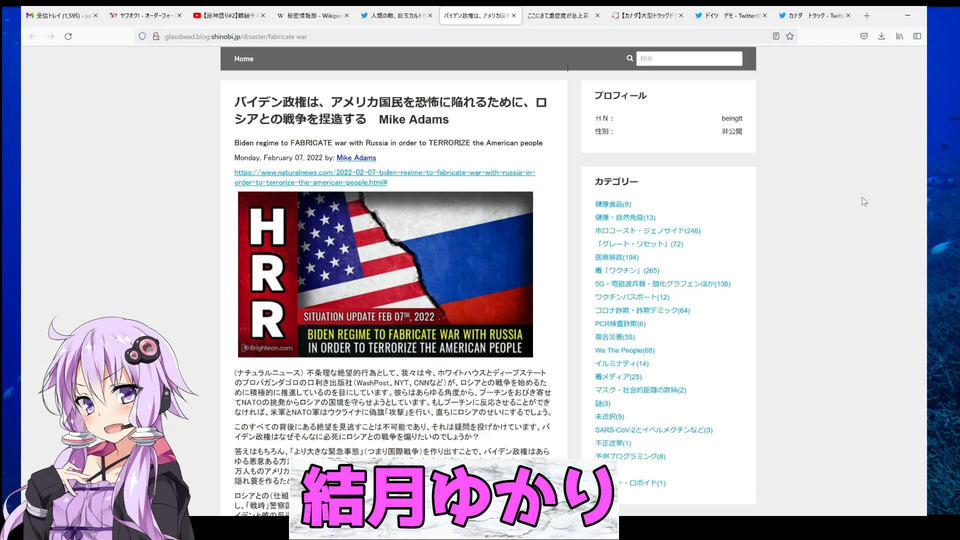Open 医療暴政(194) category

(x=617, y=257)
